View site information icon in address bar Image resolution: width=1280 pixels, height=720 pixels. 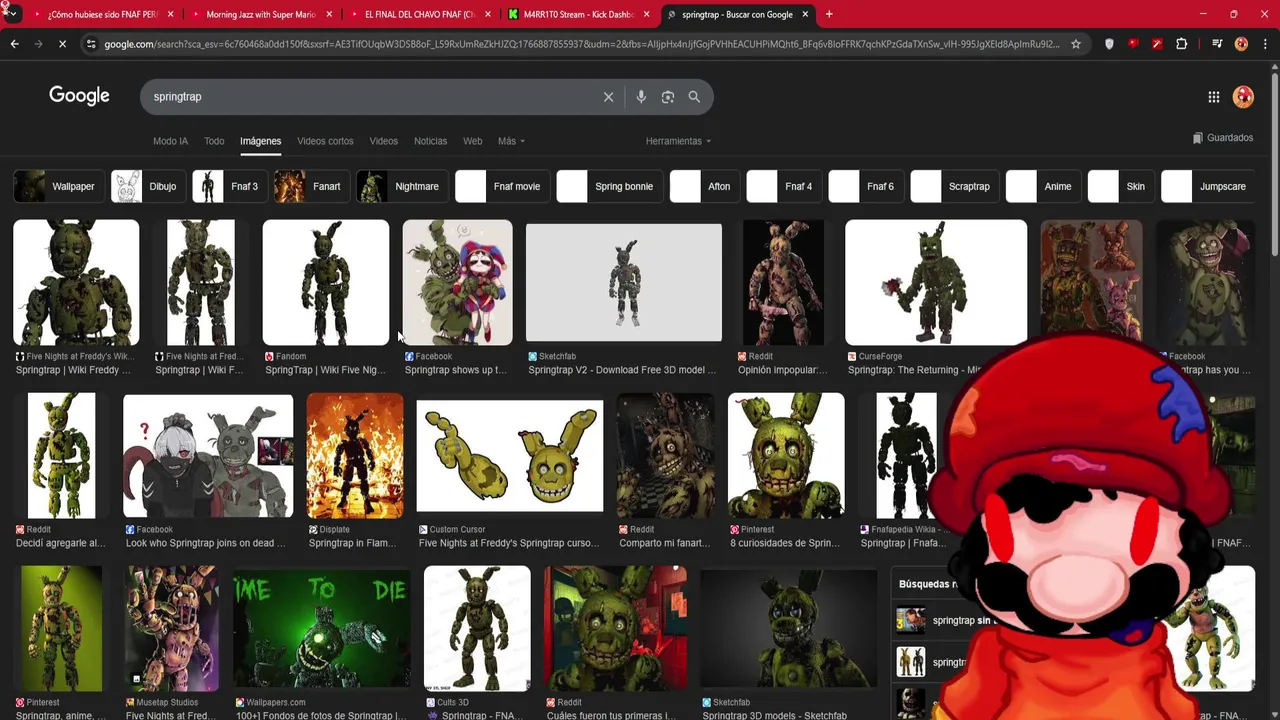click(92, 44)
